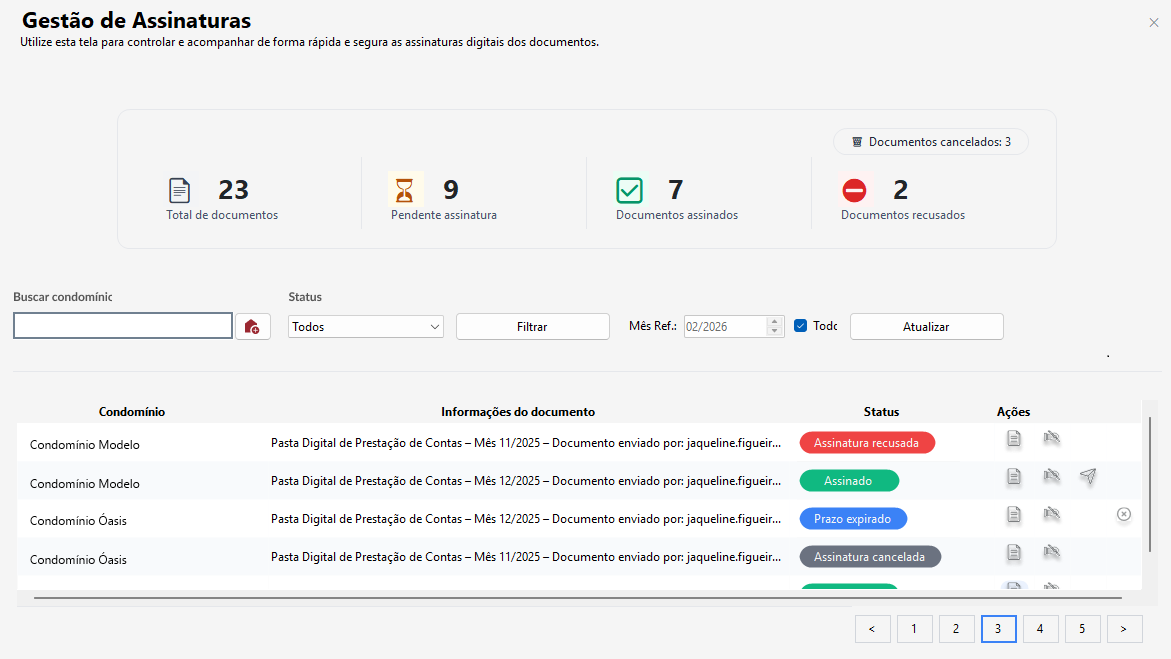
Task: Click document info text in the Assinatura cancelada row
Action: (526, 557)
